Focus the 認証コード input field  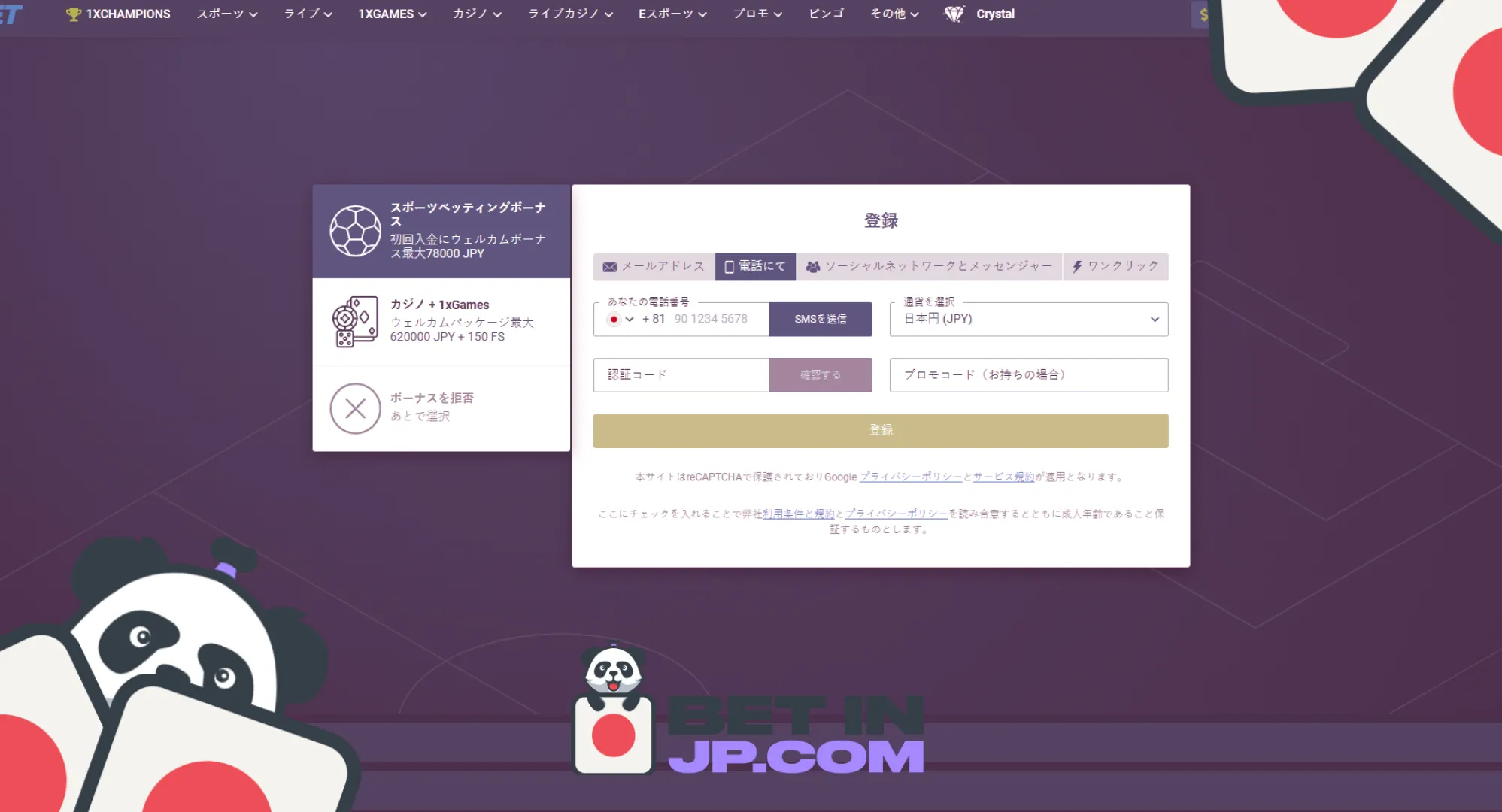coord(681,375)
